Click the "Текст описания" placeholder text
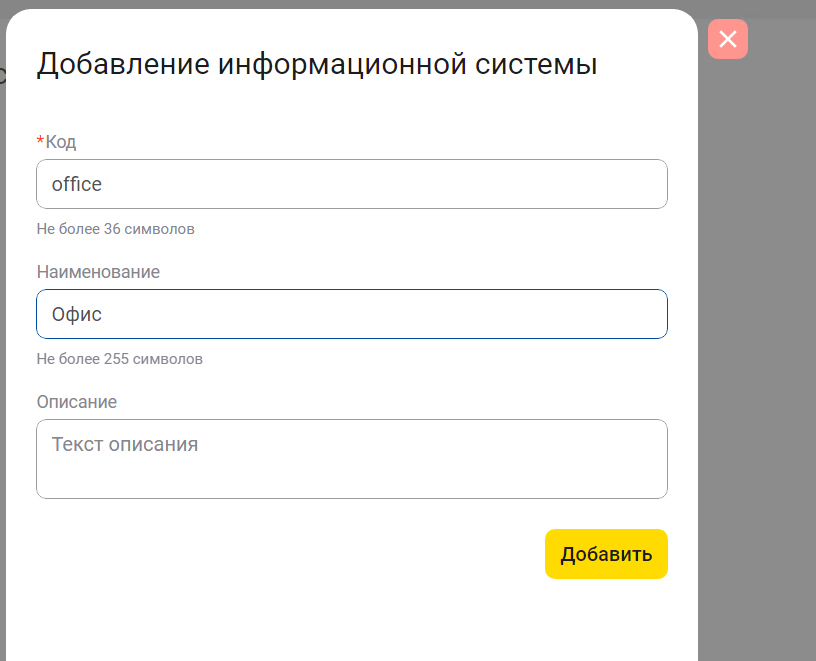 coord(125,445)
